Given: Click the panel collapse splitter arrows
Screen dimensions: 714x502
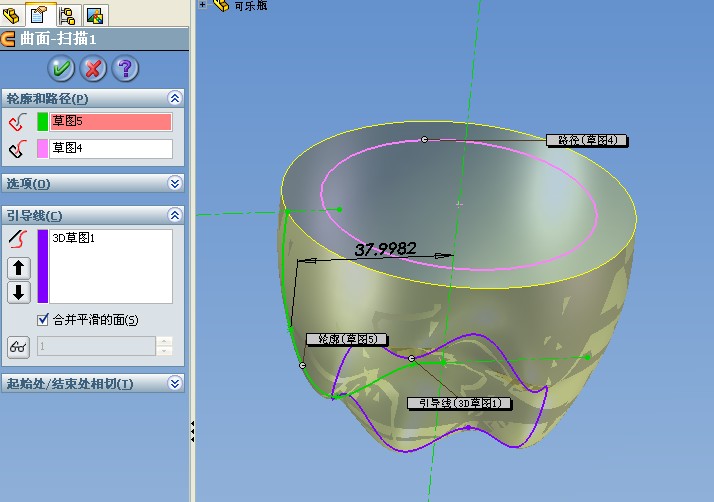Looking at the screenshot, I should 193,431.
